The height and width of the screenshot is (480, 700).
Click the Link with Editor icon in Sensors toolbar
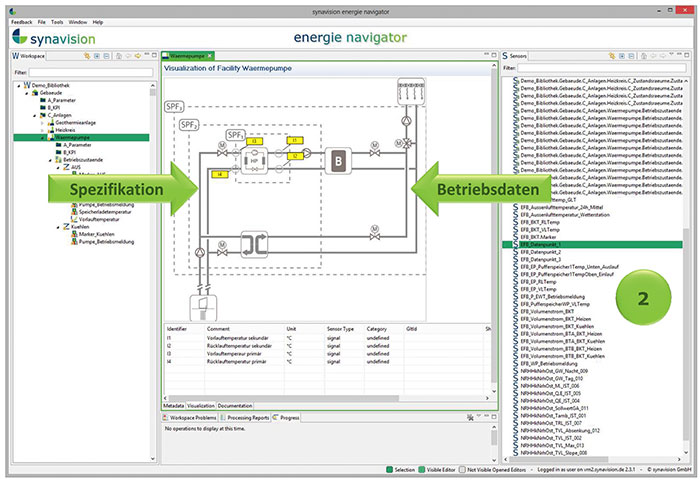612,56
